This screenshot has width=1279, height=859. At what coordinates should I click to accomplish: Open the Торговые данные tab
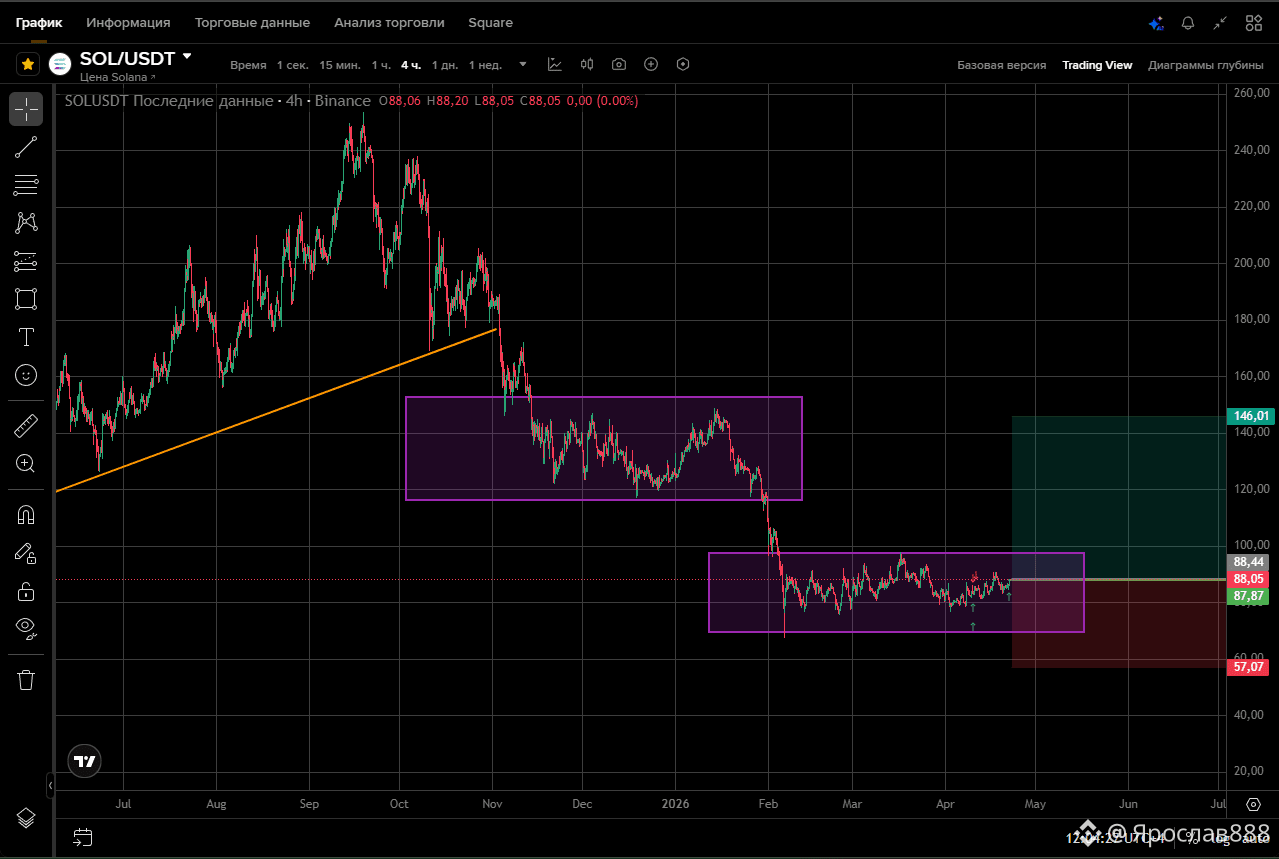252,22
